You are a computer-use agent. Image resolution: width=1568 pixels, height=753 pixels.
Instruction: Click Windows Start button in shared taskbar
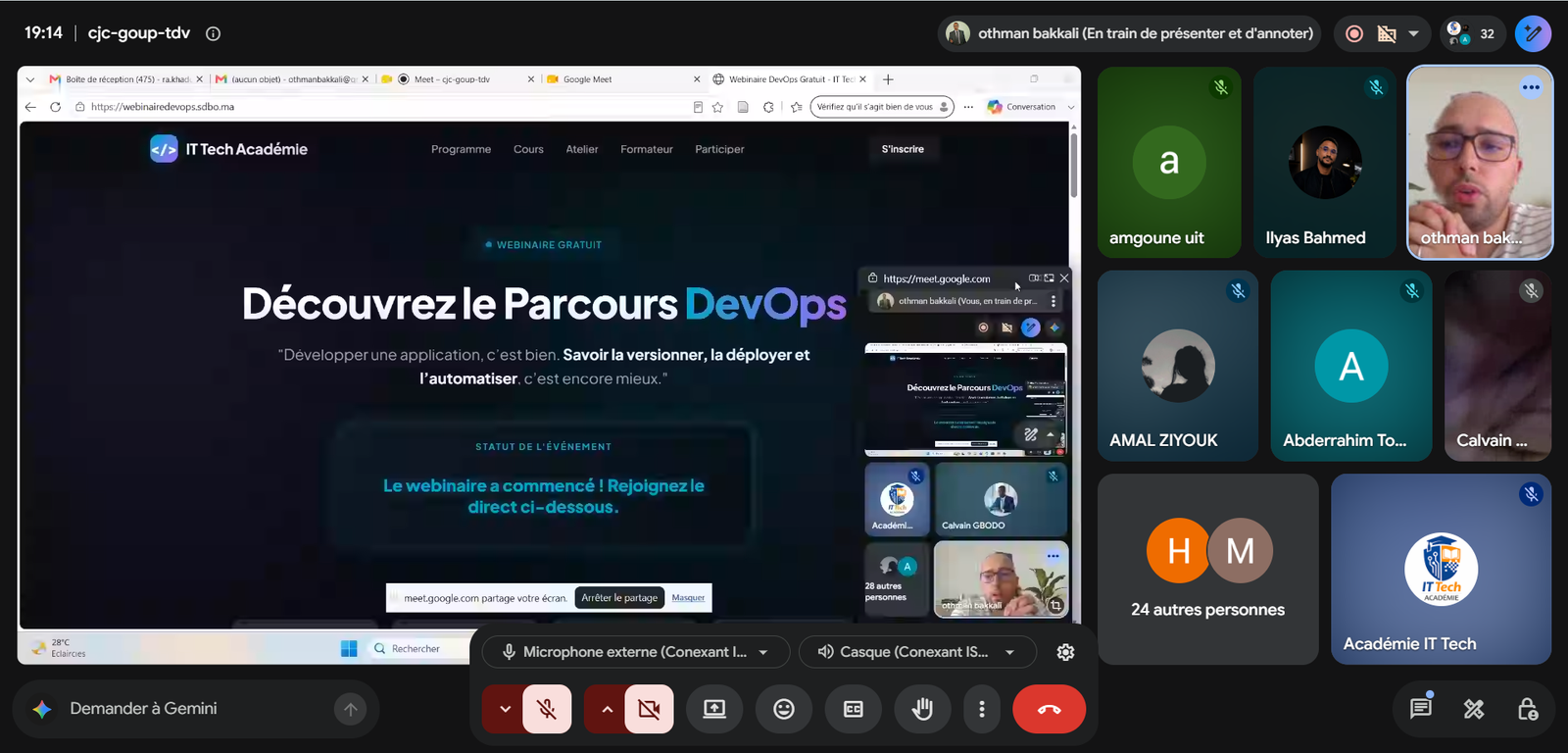[349, 648]
